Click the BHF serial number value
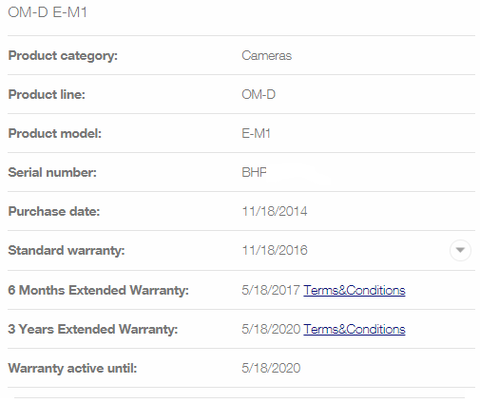Viewport: 480px width, 403px height. pyautogui.click(x=254, y=172)
